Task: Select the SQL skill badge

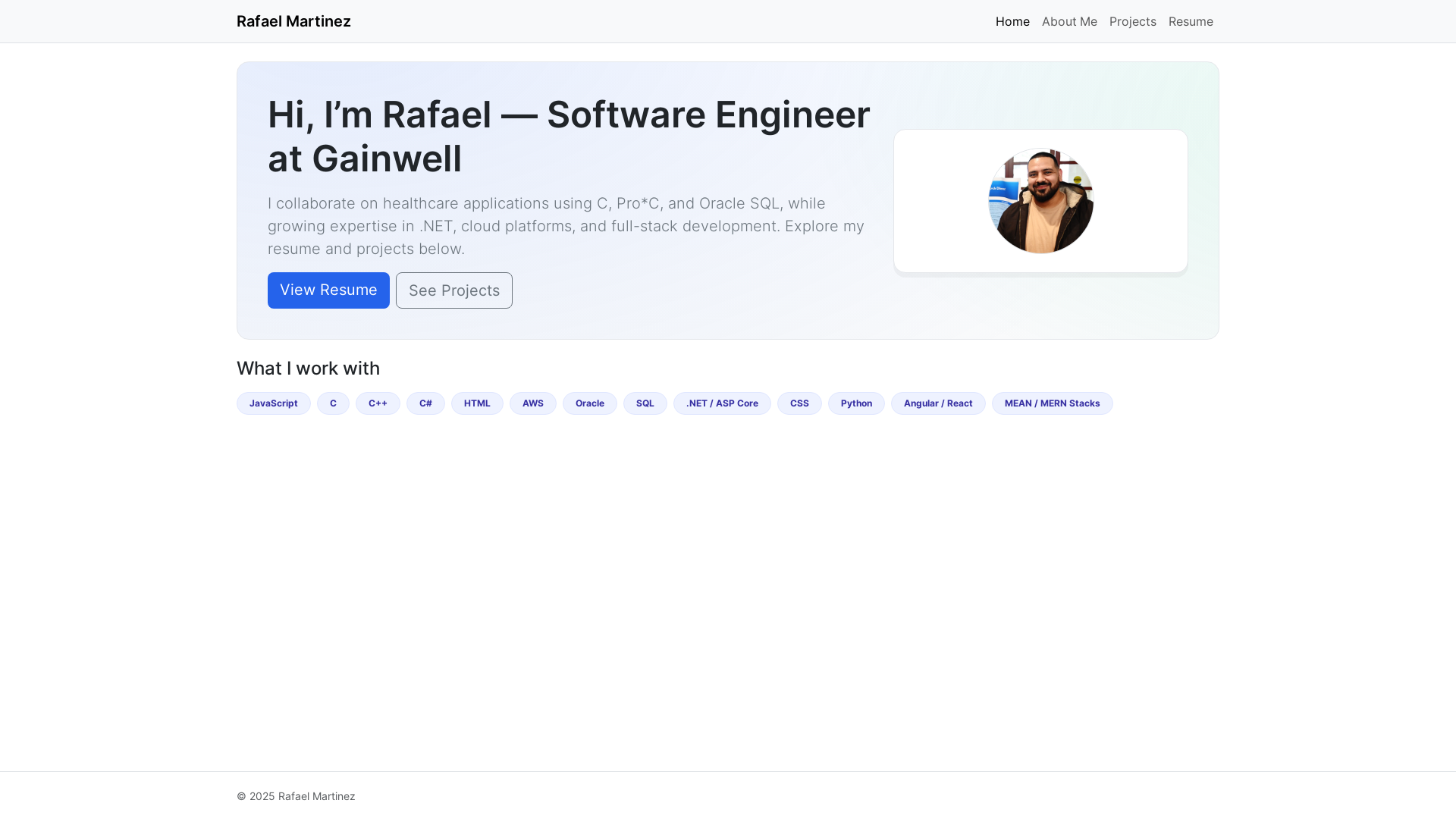Action: pos(645,403)
